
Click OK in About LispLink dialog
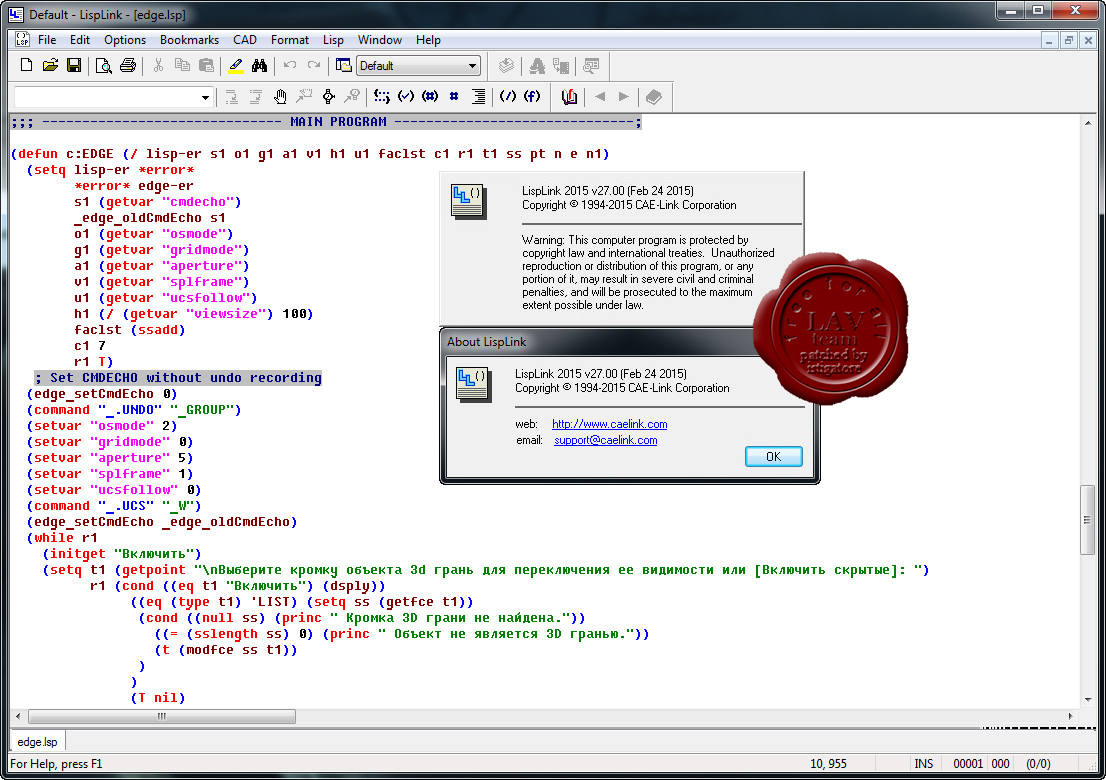pos(774,456)
